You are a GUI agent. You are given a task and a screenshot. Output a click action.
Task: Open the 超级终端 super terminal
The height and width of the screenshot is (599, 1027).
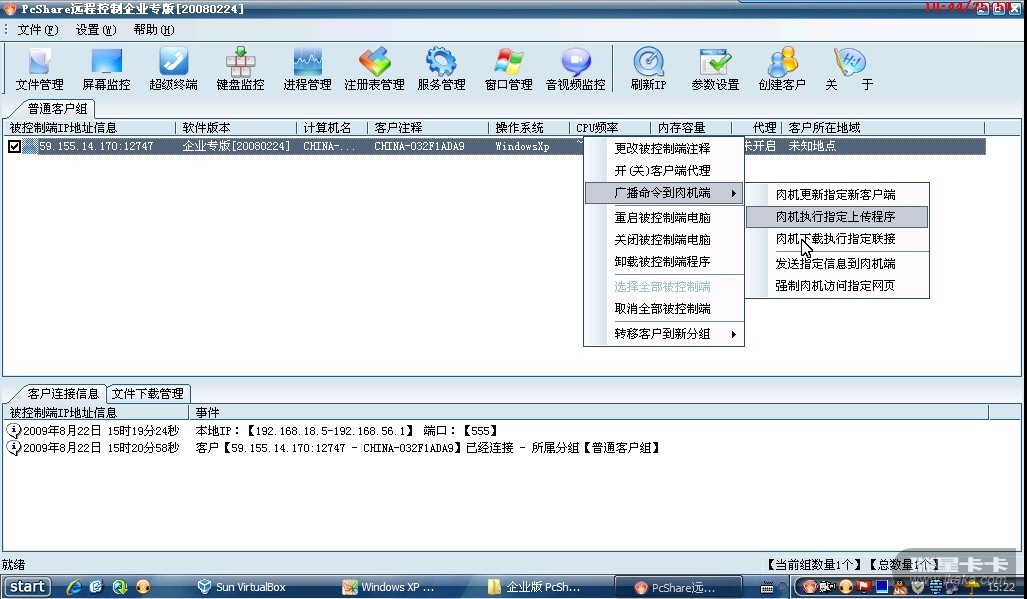[173, 69]
